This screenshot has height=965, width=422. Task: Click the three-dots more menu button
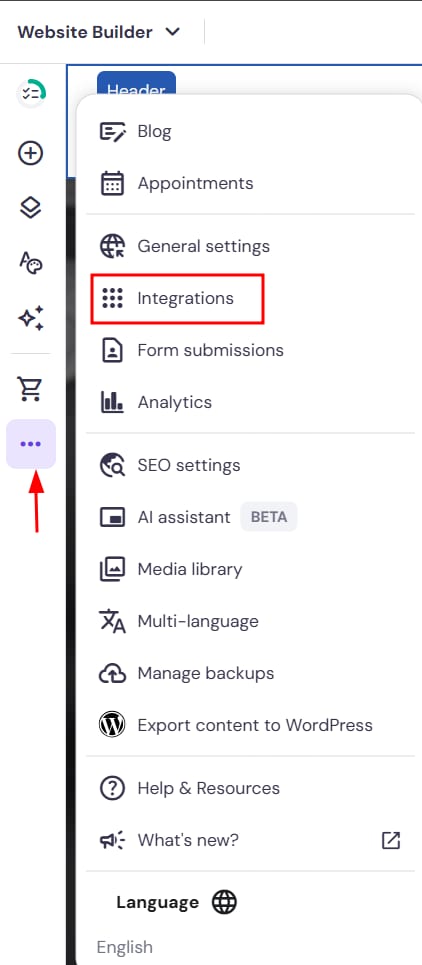[31, 444]
